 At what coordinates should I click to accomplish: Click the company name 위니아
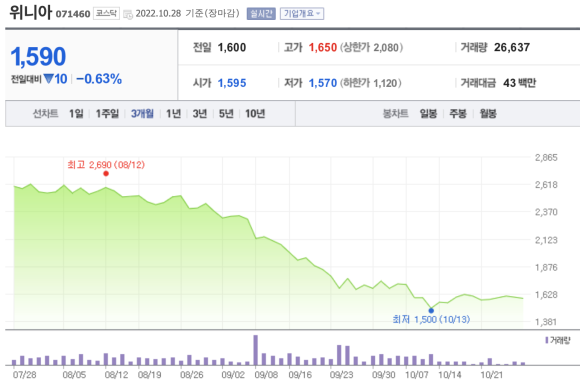point(31,12)
